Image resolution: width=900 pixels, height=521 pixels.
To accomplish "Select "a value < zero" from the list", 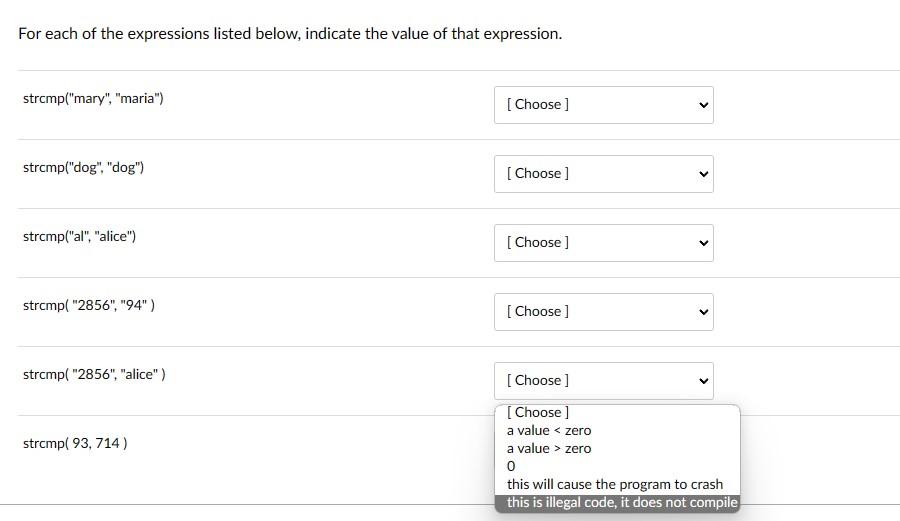I will (549, 431).
